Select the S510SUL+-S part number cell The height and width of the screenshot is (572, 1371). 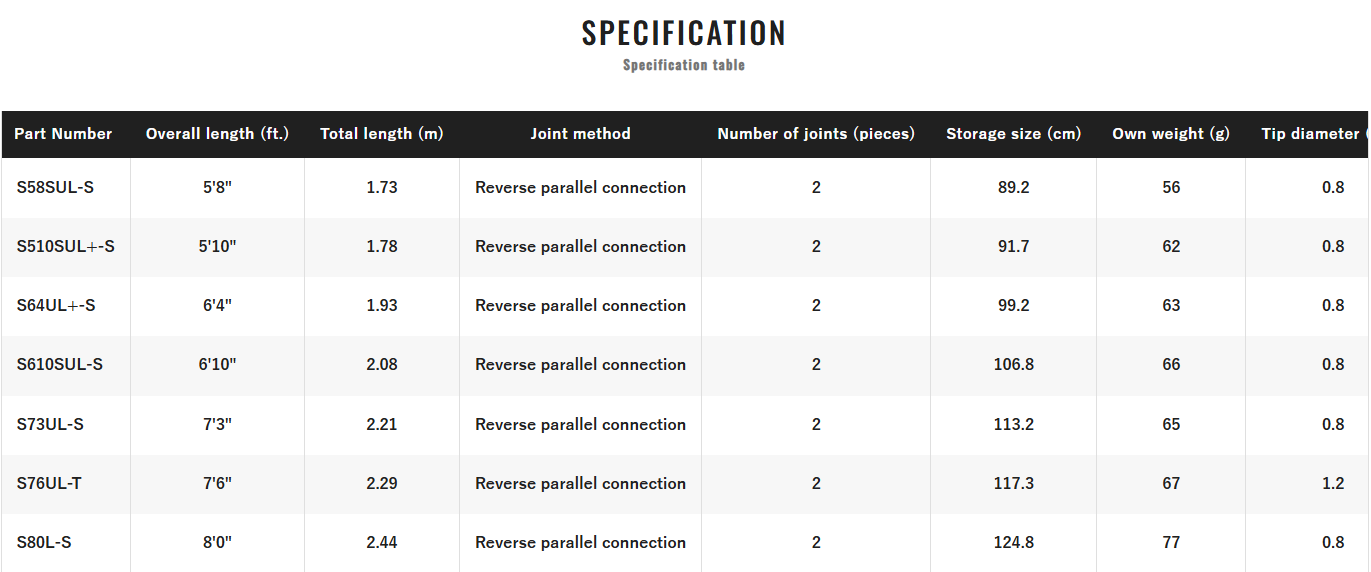coord(65,246)
